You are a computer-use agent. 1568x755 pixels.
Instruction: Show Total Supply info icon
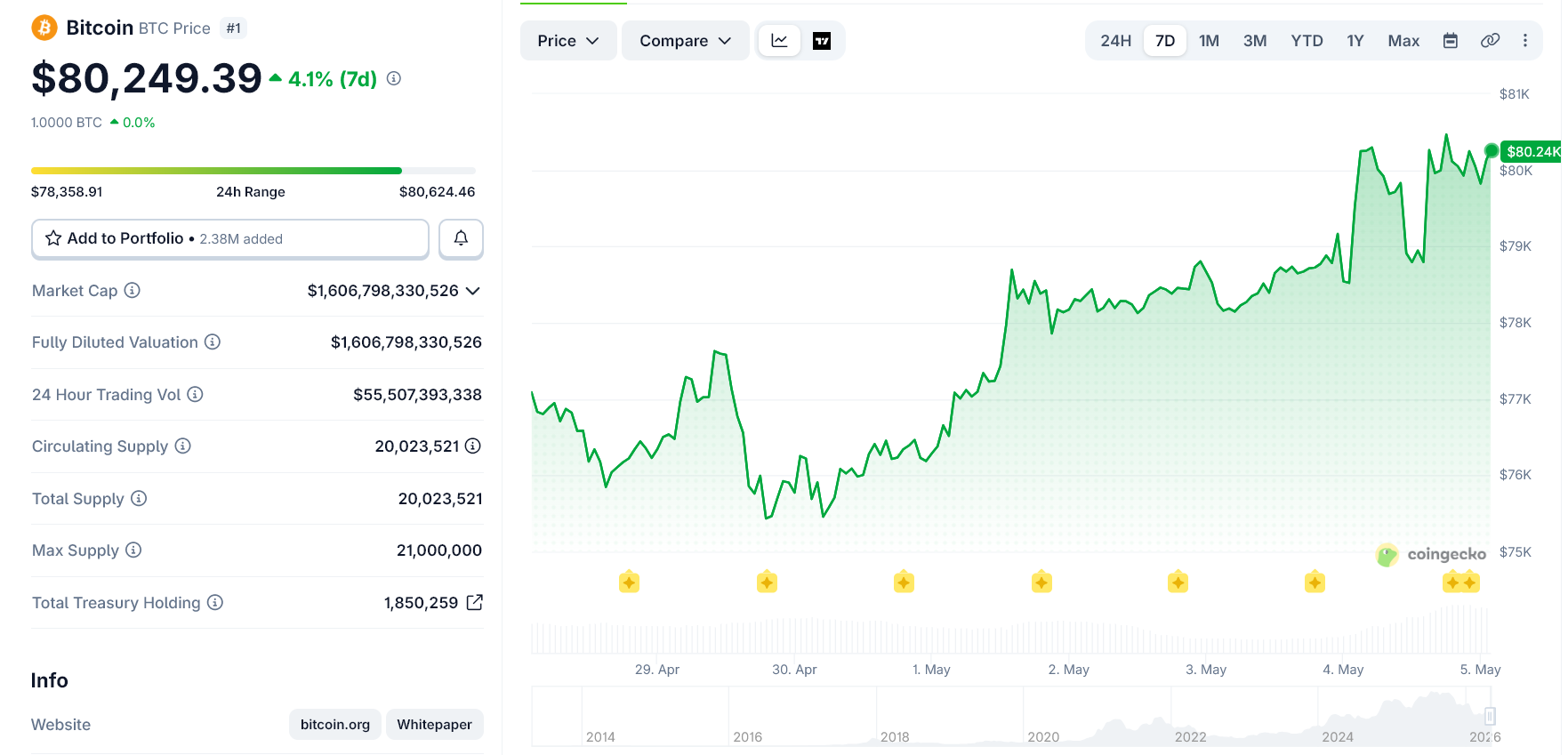[139, 498]
